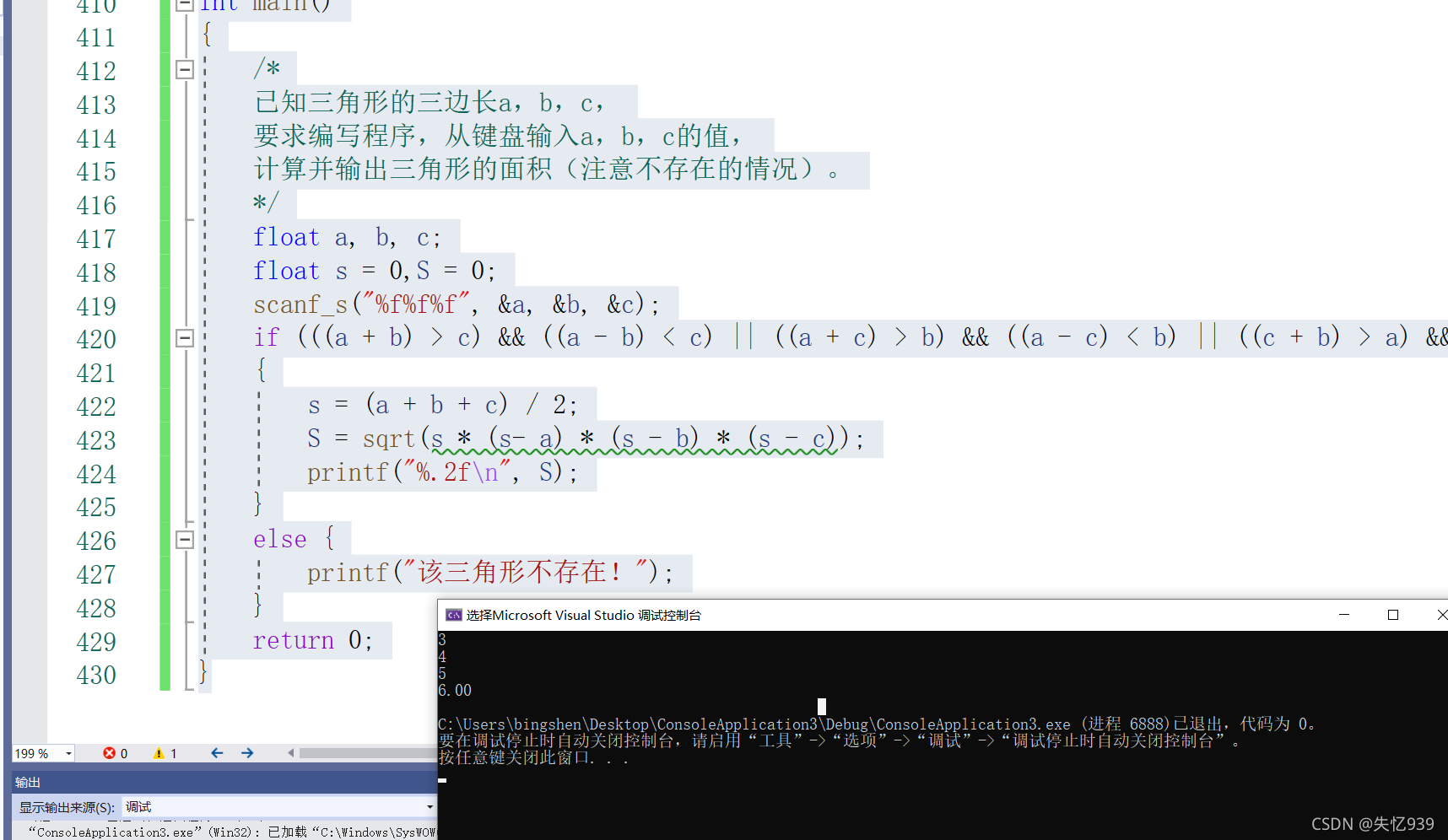Click the debug console title bar text

(x=583, y=615)
